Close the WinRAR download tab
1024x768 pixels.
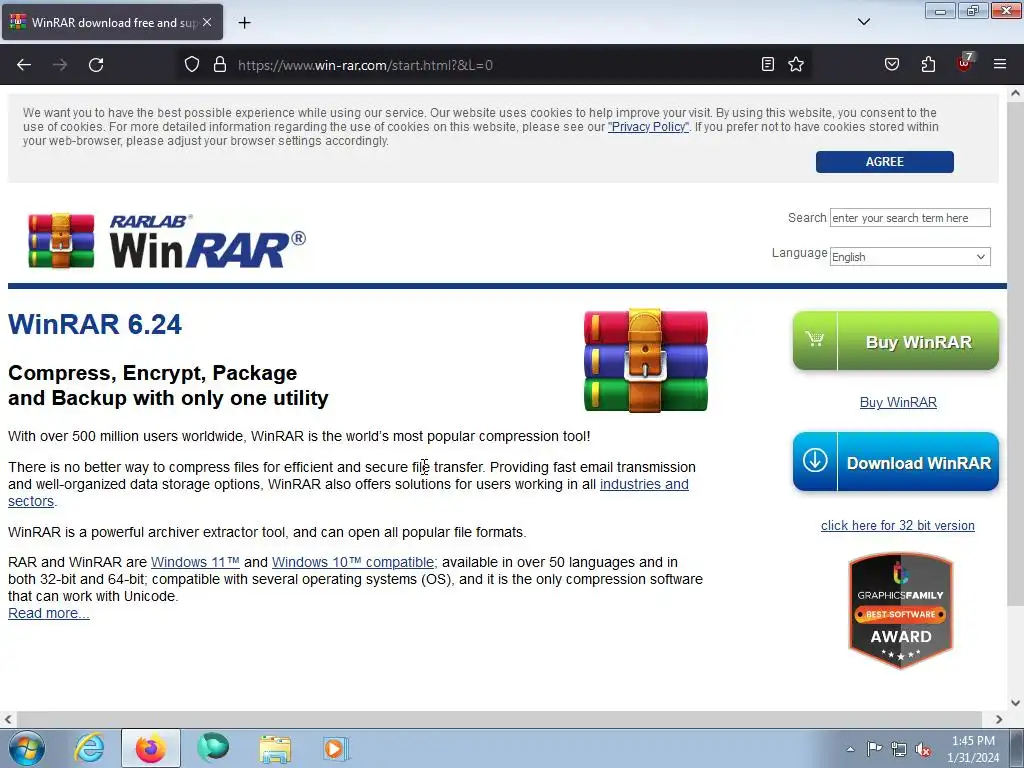tap(207, 22)
